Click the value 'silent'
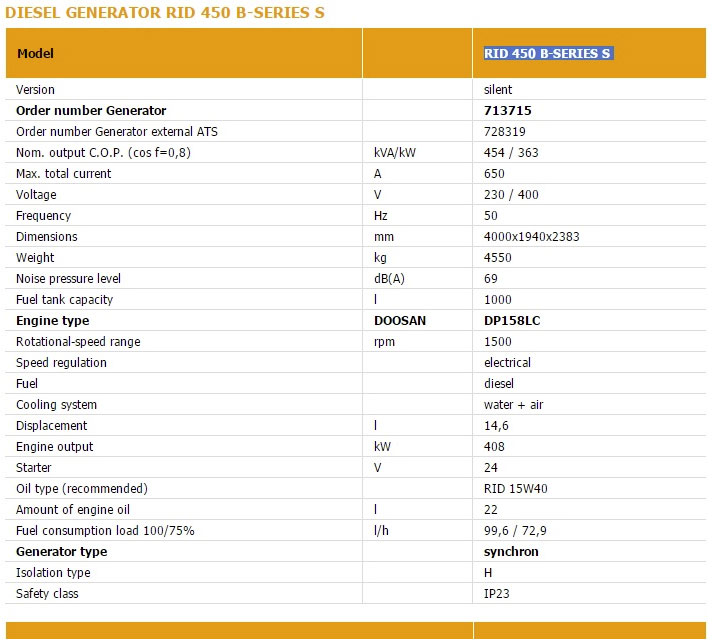The height and width of the screenshot is (641, 713). point(498,90)
